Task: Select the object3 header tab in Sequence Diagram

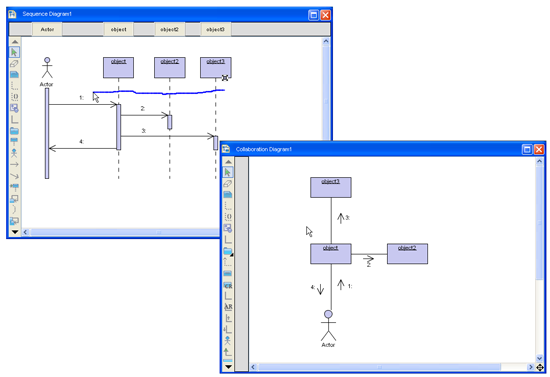Action: tap(215, 29)
